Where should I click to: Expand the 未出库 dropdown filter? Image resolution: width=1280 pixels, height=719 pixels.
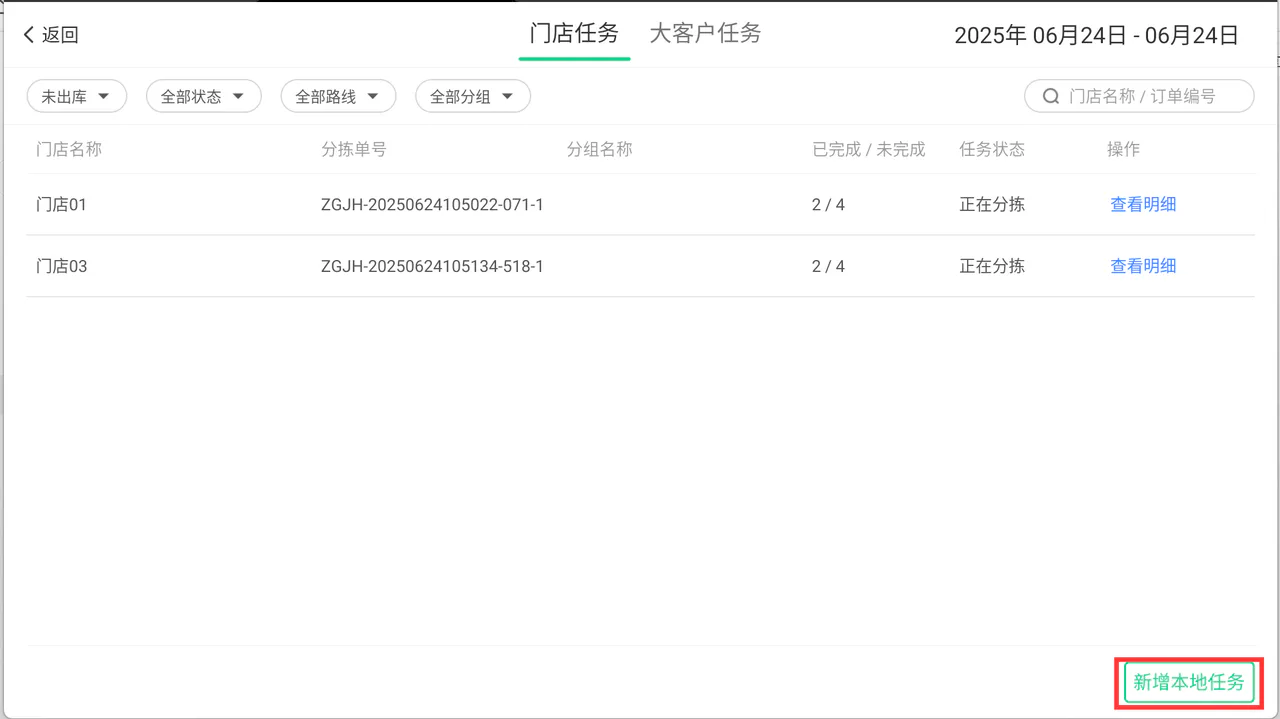[x=77, y=96]
